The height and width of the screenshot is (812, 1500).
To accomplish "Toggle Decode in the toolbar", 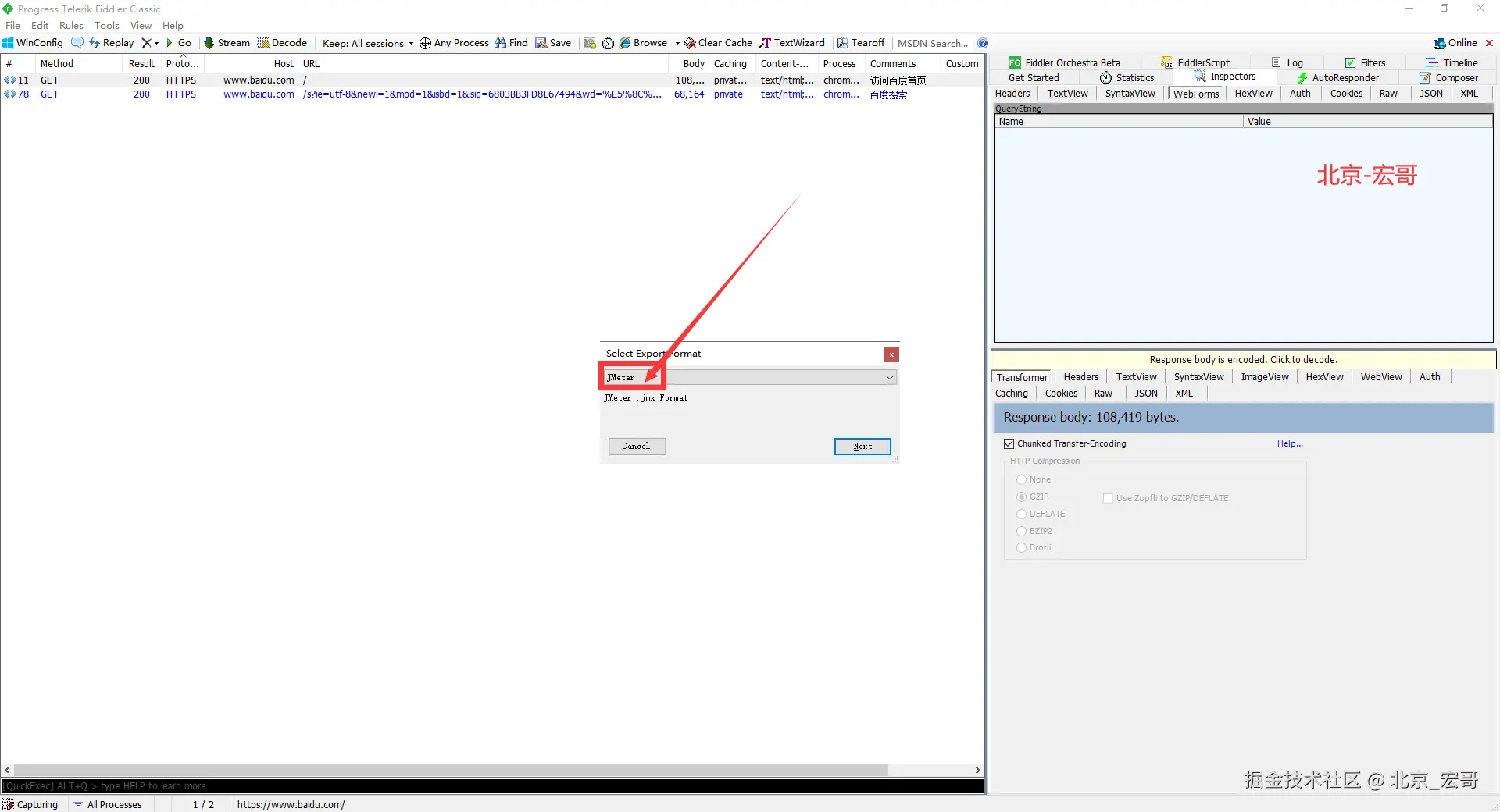I will (x=282, y=43).
